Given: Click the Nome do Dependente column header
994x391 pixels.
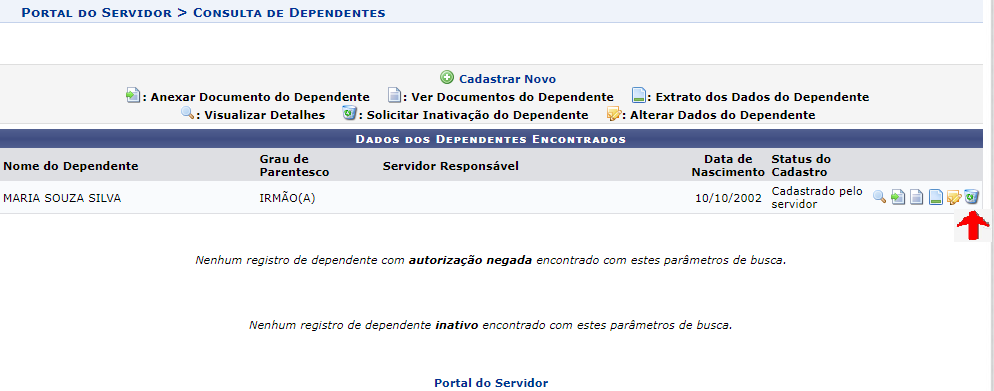Looking at the screenshot, I should coord(71,166).
